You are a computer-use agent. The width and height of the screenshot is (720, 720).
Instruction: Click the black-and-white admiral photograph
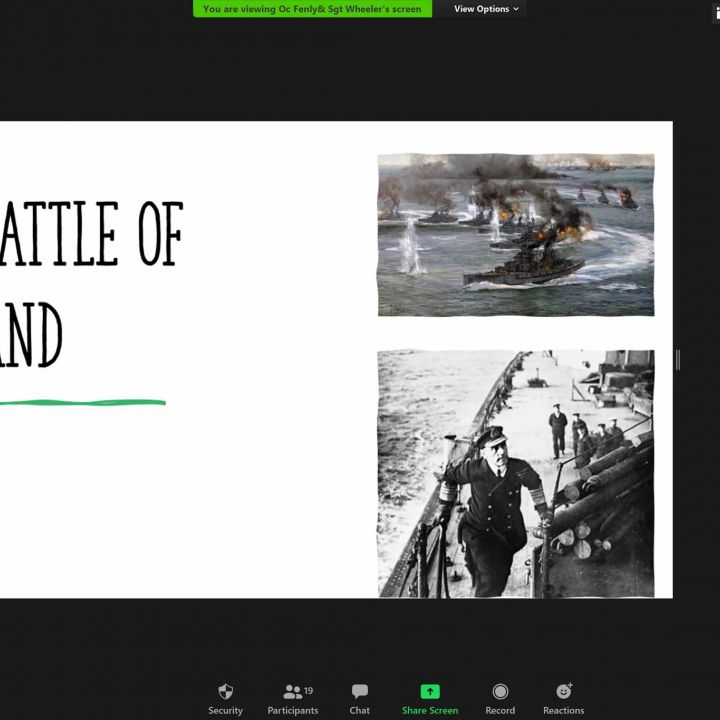(x=515, y=473)
